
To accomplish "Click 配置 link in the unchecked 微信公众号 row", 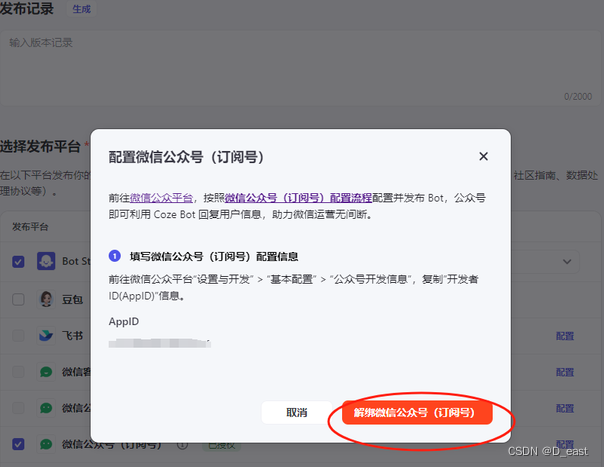I will coord(565,408).
